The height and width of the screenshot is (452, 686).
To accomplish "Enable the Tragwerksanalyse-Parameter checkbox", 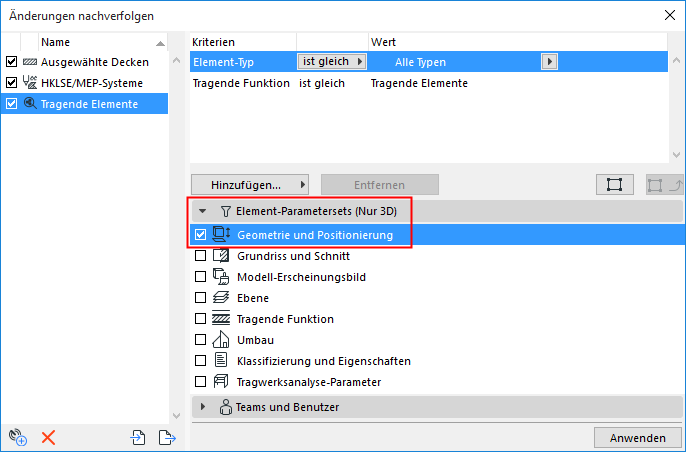I will click(200, 382).
